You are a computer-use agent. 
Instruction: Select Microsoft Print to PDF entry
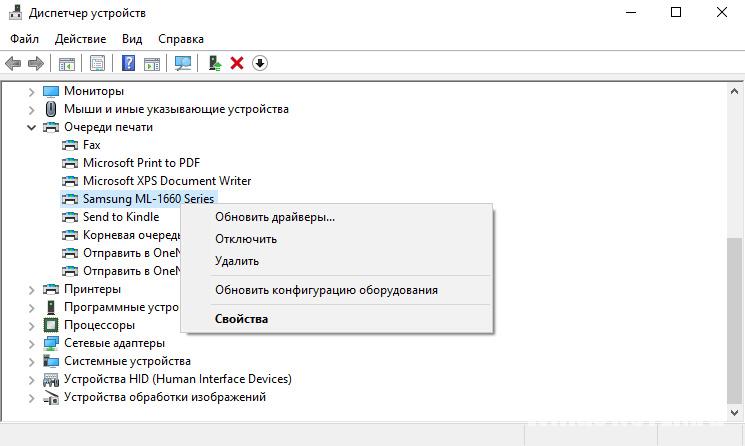(x=142, y=163)
